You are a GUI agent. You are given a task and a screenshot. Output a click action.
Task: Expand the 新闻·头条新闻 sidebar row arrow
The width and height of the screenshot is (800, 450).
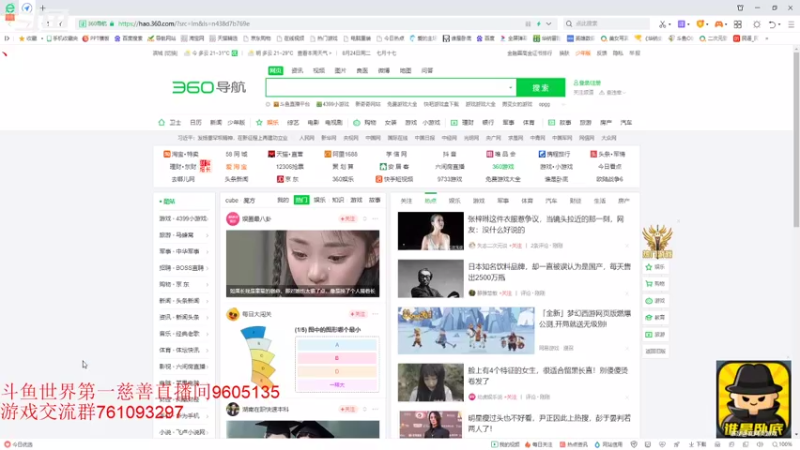[x=207, y=301]
